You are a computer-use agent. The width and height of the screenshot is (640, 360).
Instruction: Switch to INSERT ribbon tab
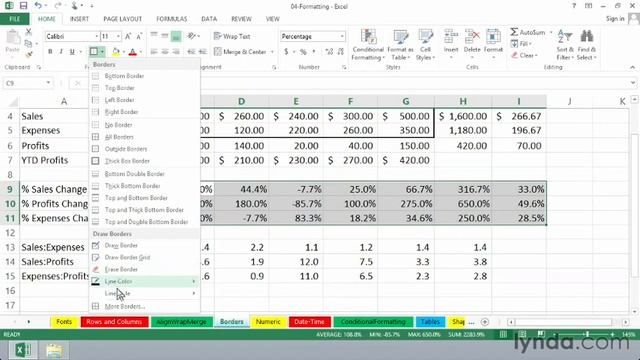coord(79,19)
